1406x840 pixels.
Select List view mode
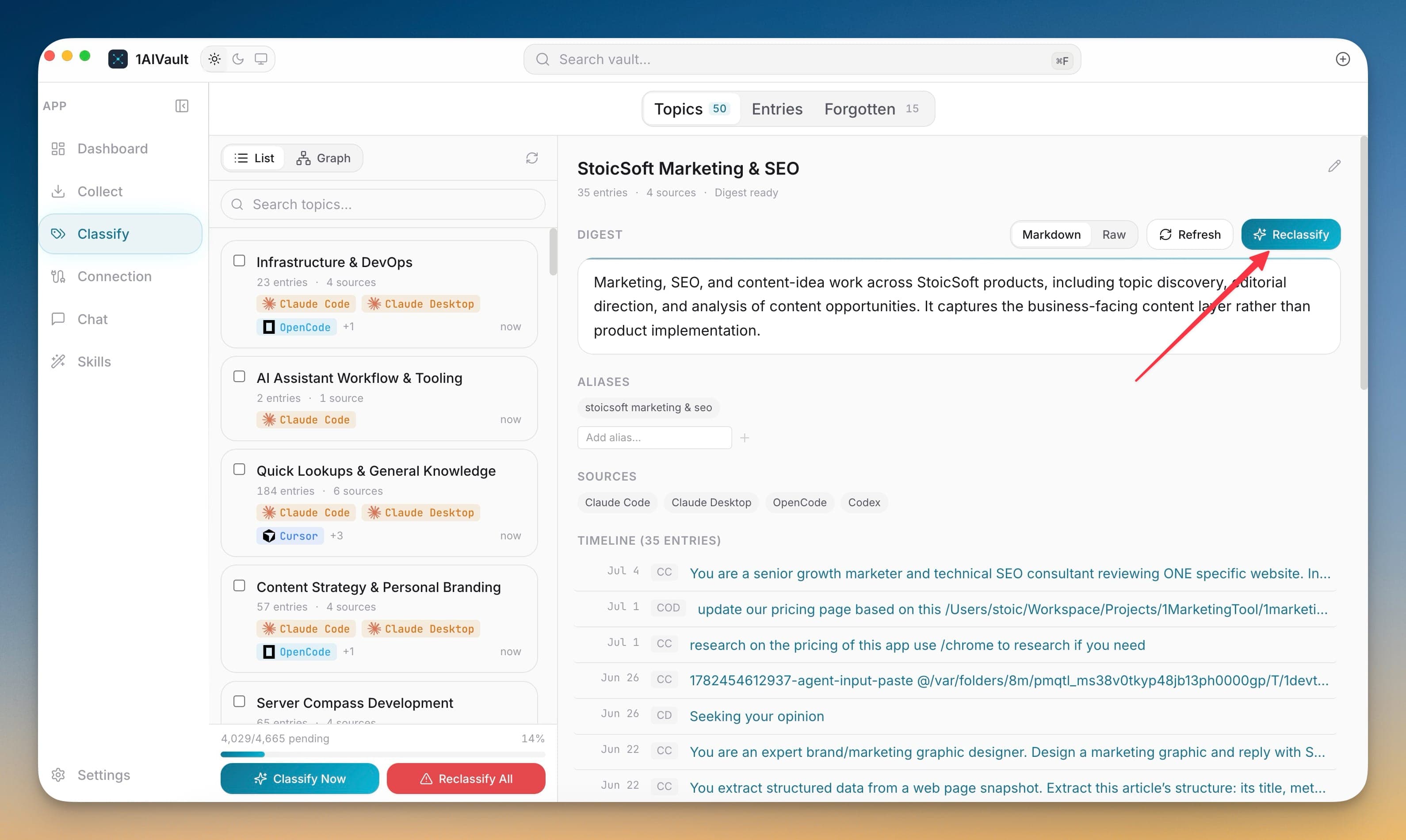[x=254, y=158]
